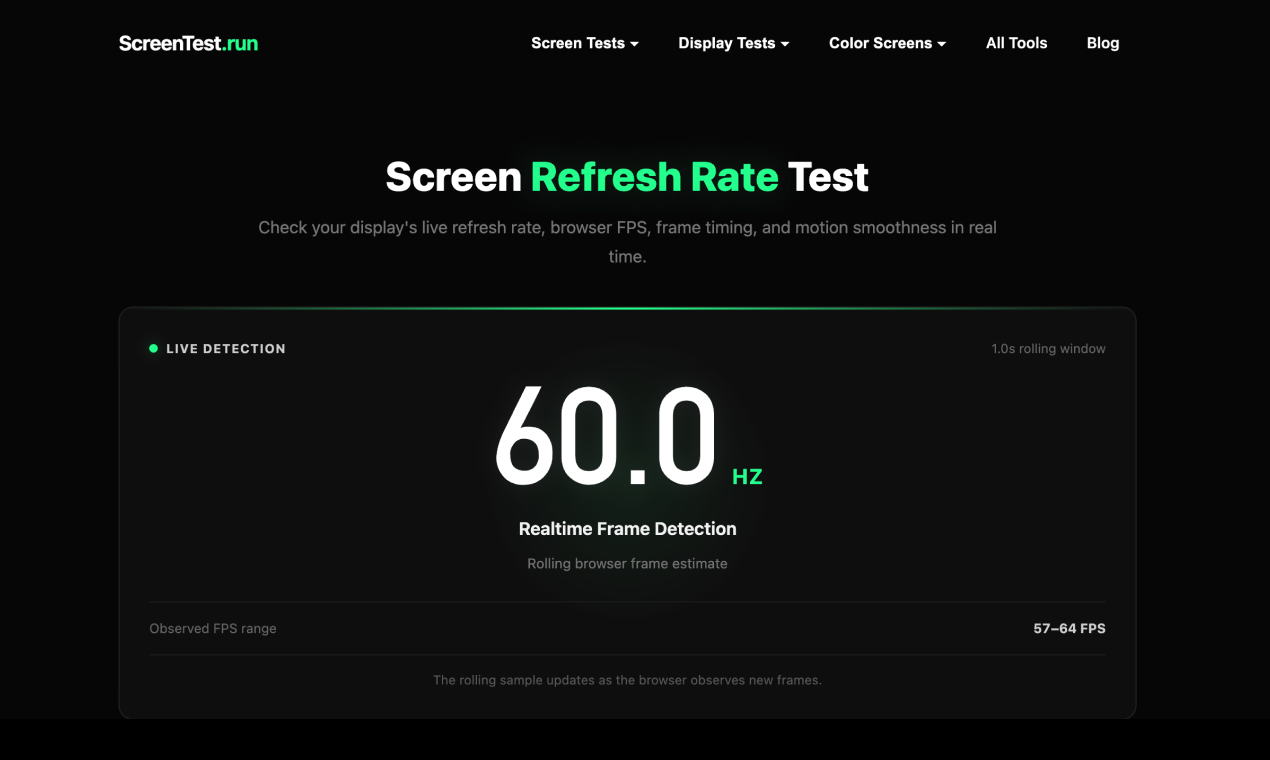Open the All Tools page
The image size is (1270, 760).
[1016, 43]
